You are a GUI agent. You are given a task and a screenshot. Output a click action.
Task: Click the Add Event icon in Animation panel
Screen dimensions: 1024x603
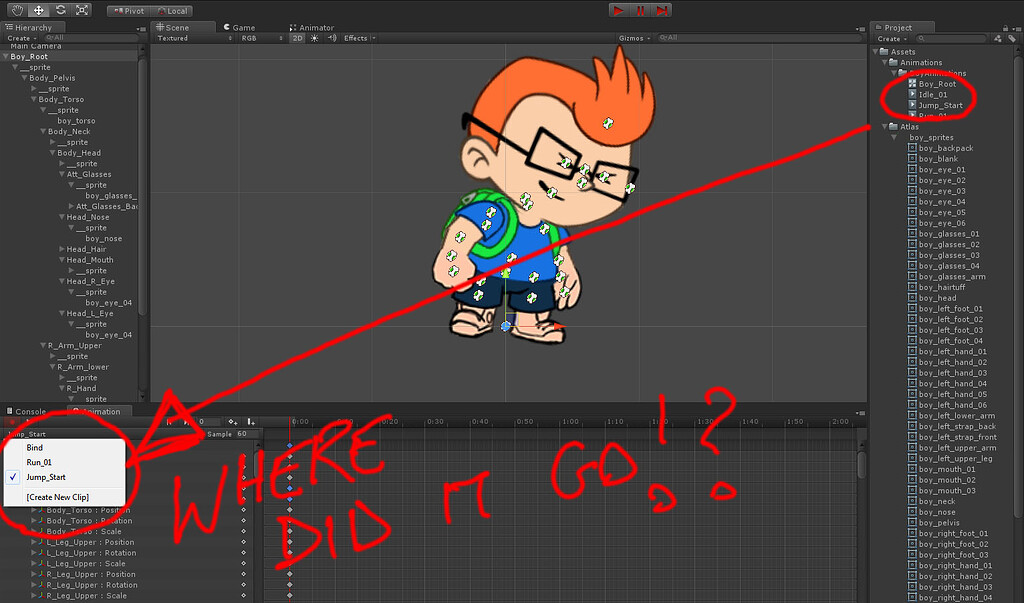252,421
